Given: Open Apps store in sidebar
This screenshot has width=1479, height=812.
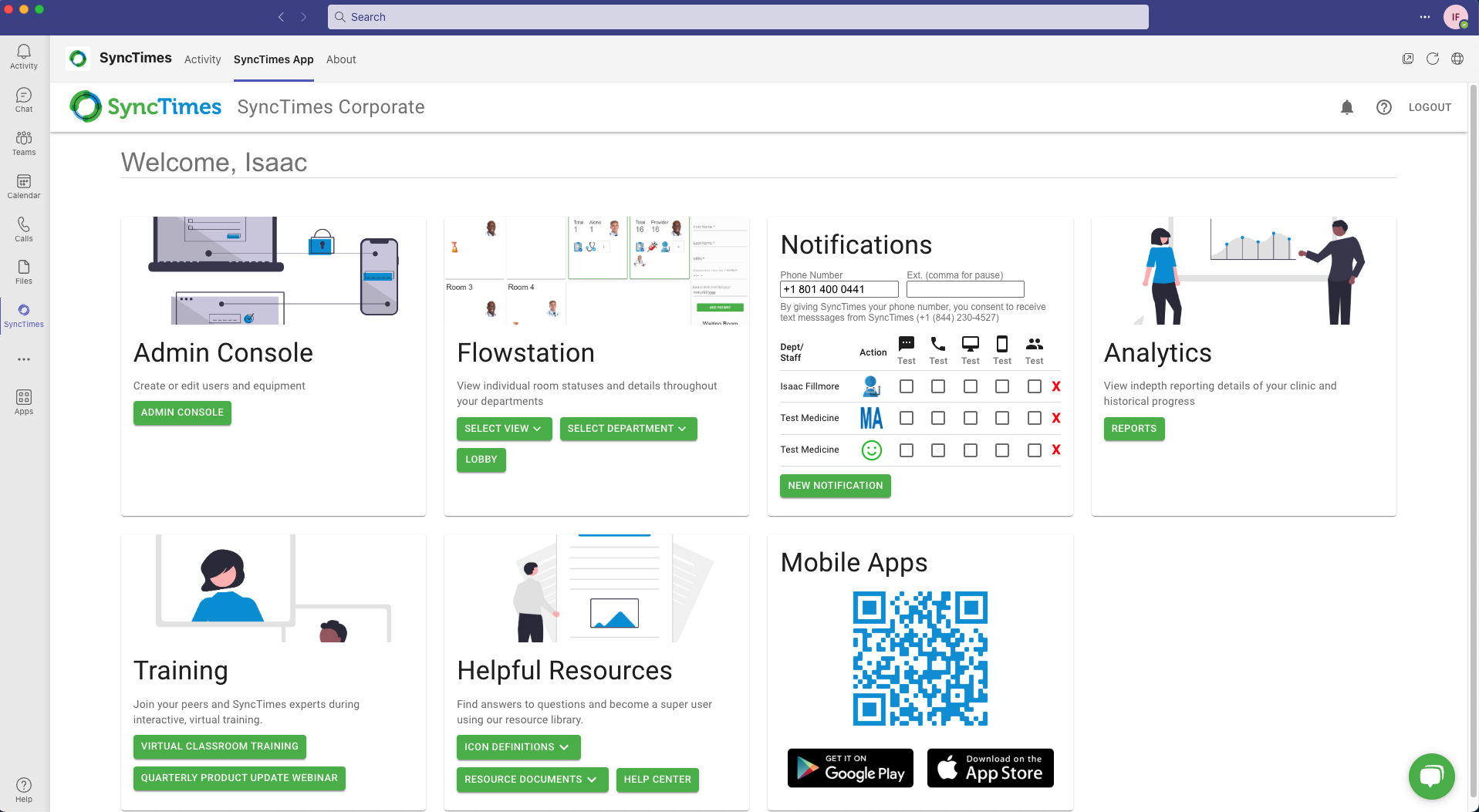Looking at the screenshot, I should tap(24, 402).
